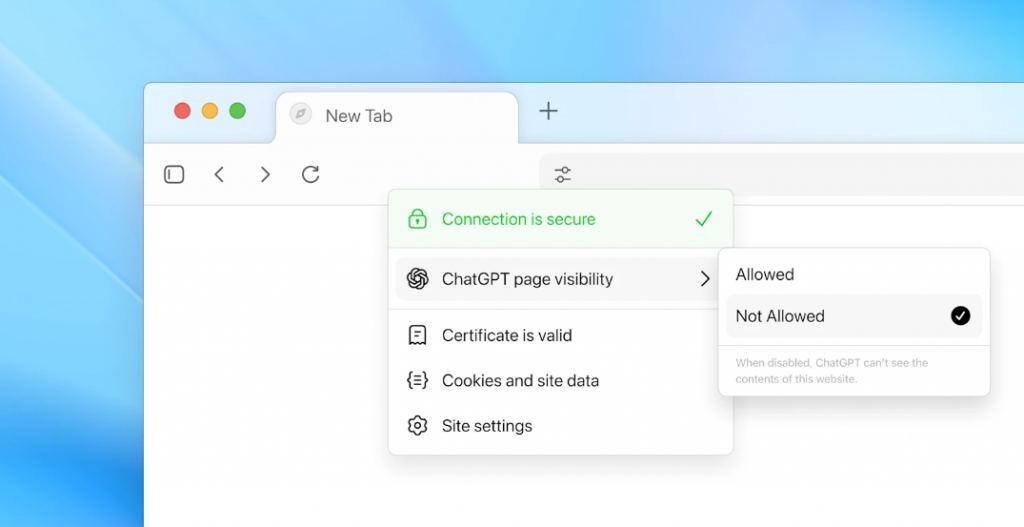Open Connection is secure details

[x=560, y=219]
